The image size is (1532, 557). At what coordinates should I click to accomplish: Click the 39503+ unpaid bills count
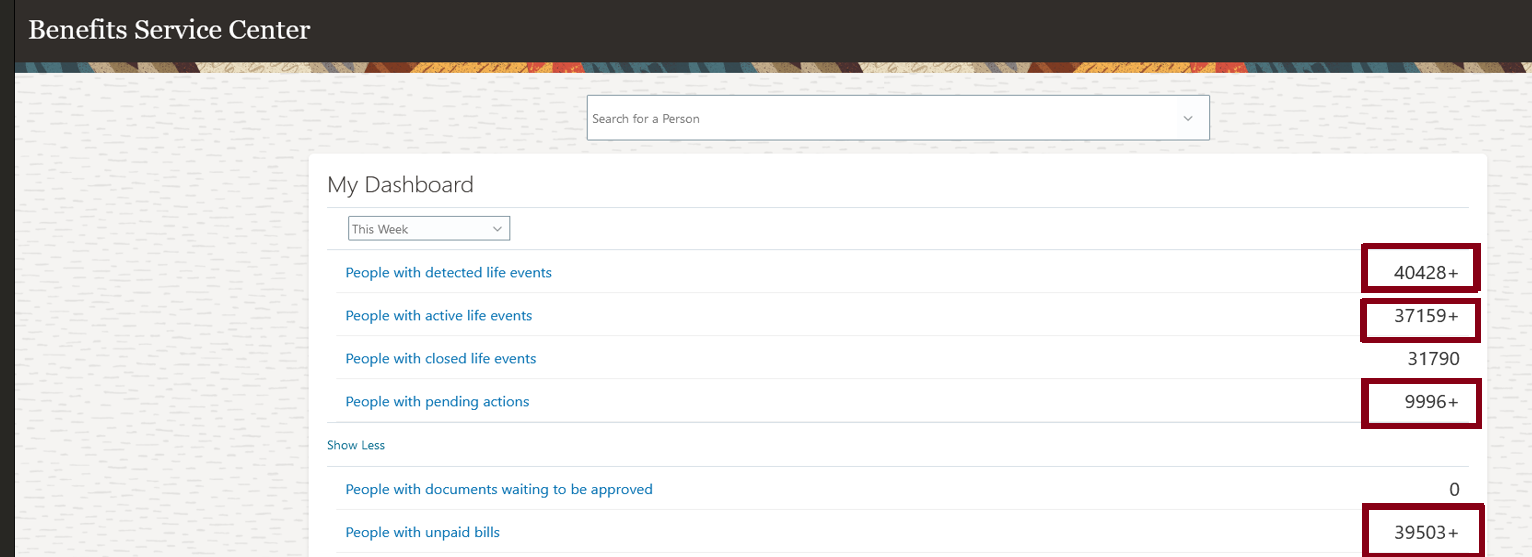pos(1426,534)
